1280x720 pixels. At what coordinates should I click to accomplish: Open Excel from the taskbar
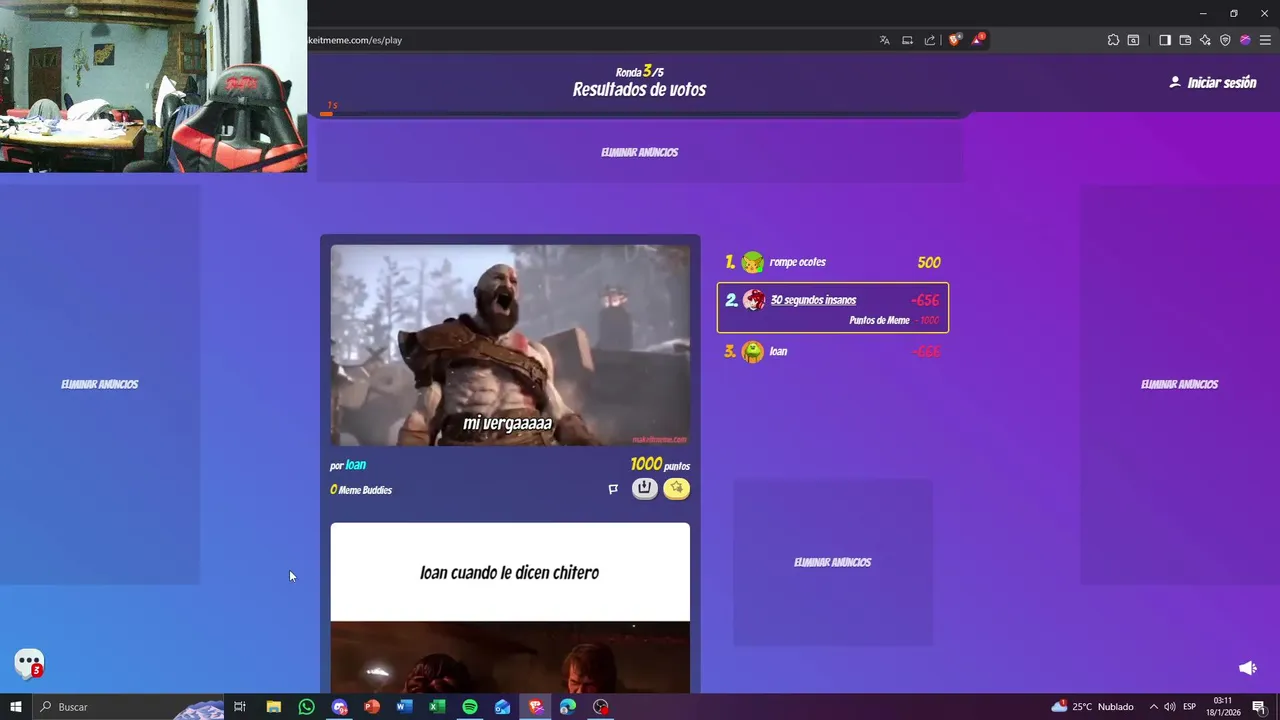tap(437, 707)
